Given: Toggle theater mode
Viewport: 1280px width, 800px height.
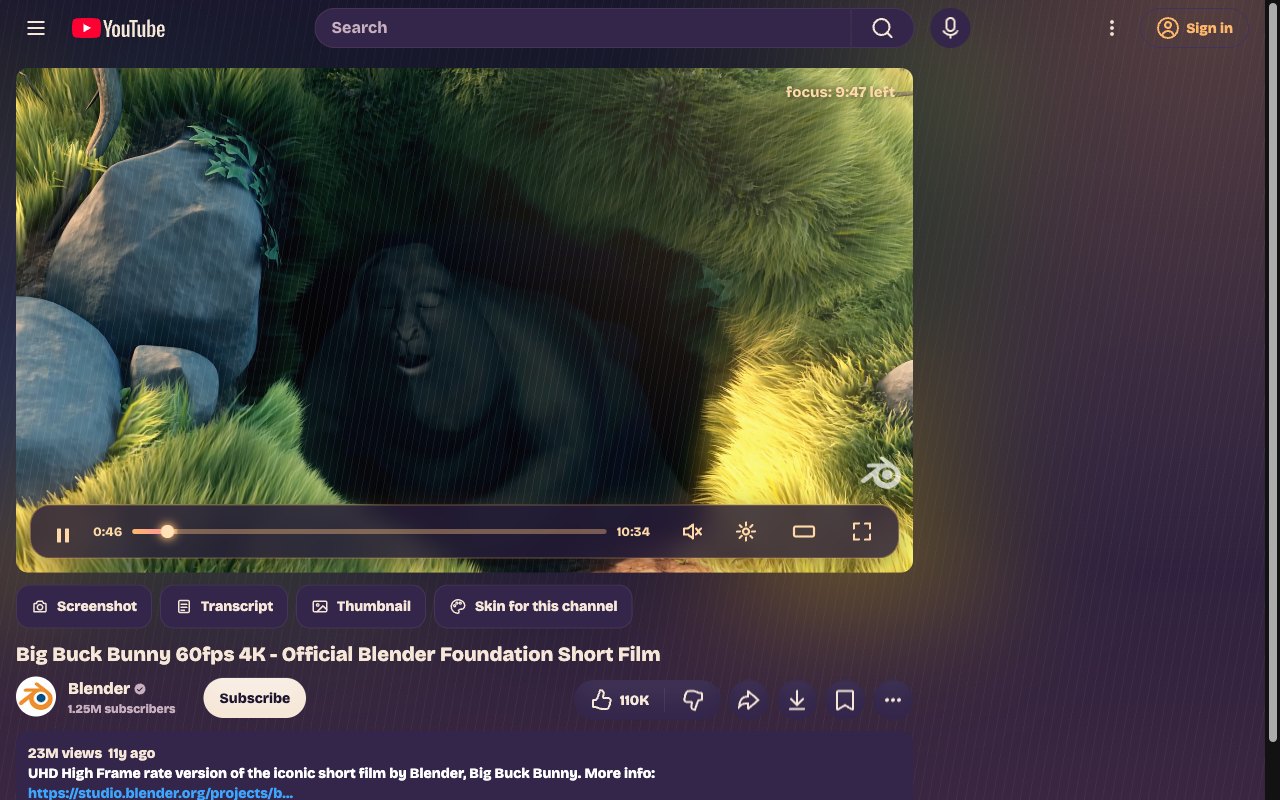Looking at the screenshot, I should [804, 532].
